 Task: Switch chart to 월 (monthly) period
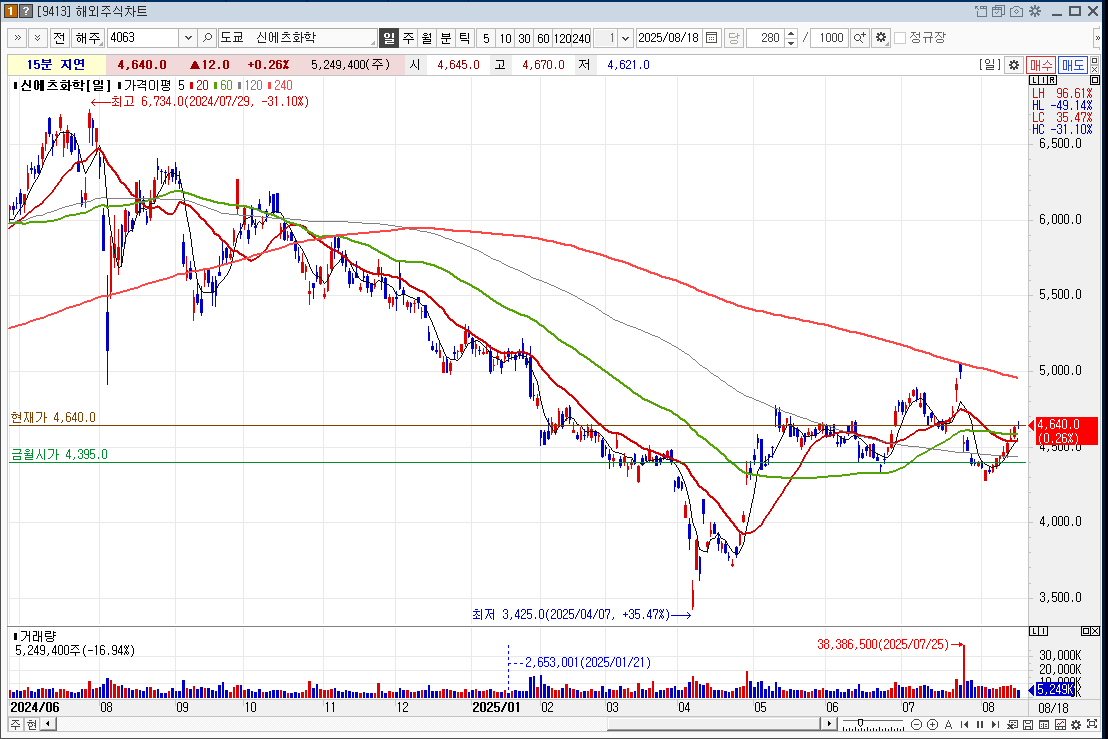tap(427, 38)
